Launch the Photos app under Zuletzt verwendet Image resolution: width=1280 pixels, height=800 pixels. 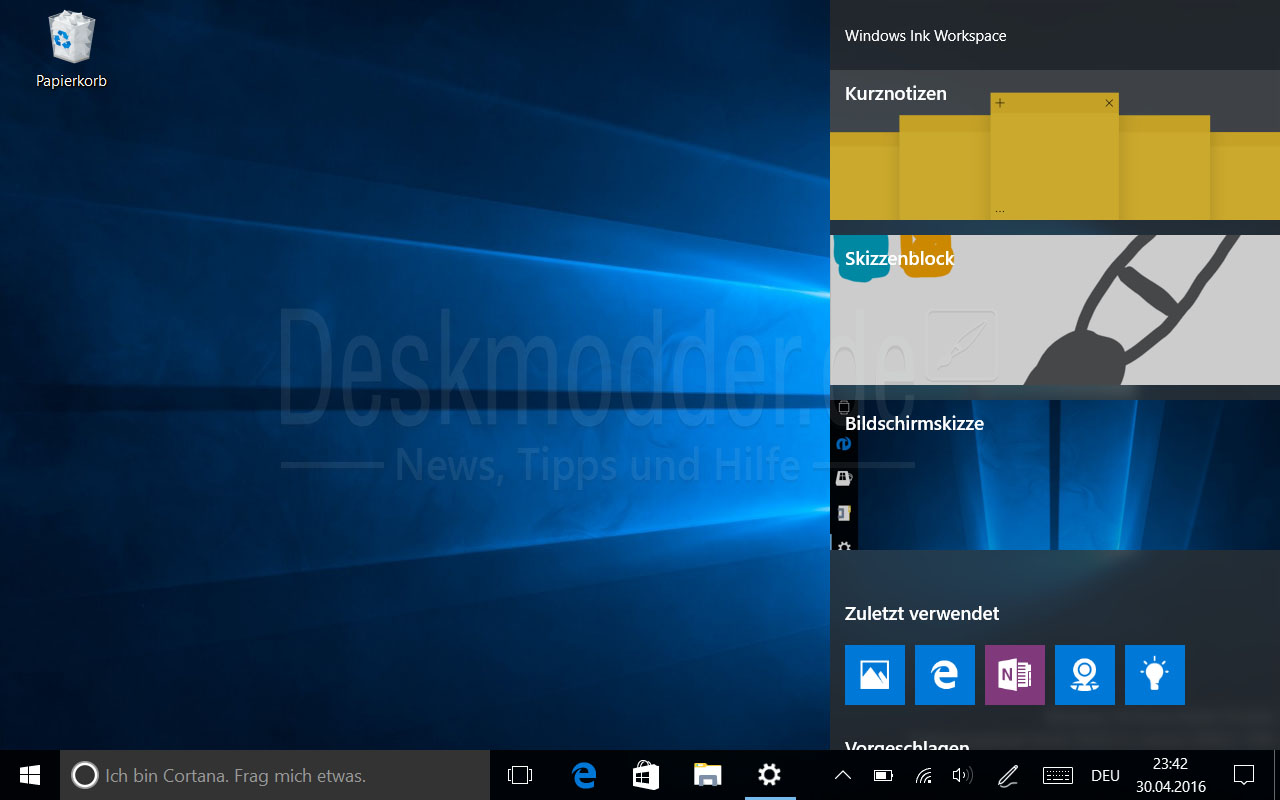pos(875,675)
